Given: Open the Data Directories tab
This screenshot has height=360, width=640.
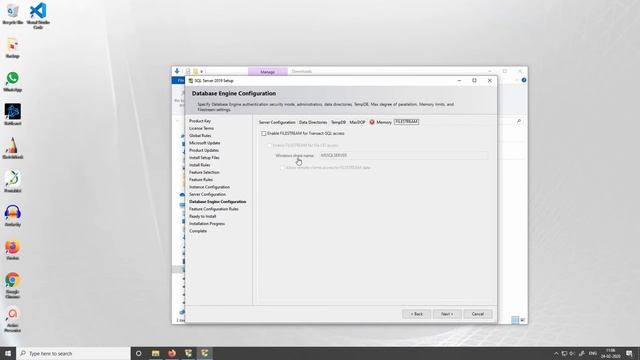Looking at the screenshot, I should point(313,122).
